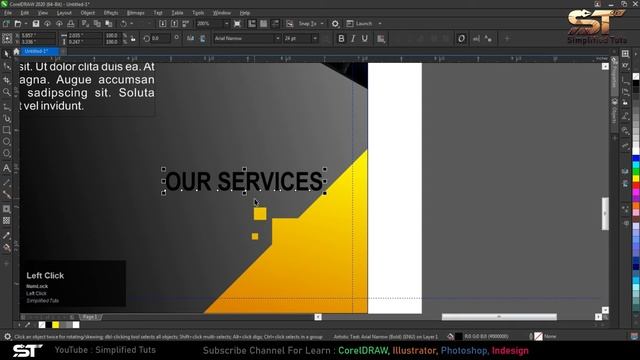
Task: Open the Effects menu
Action: 111,13
